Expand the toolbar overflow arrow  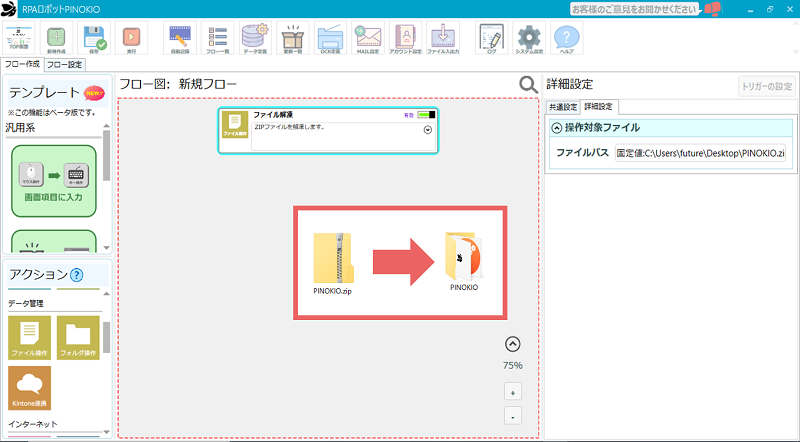tap(795, 52)
